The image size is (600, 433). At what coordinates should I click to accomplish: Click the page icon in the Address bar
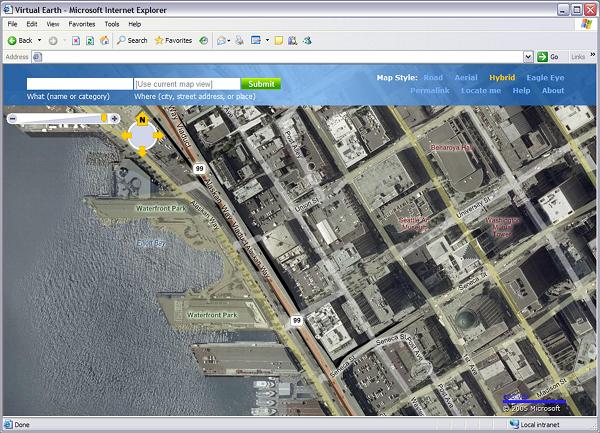tap(37, 57)
